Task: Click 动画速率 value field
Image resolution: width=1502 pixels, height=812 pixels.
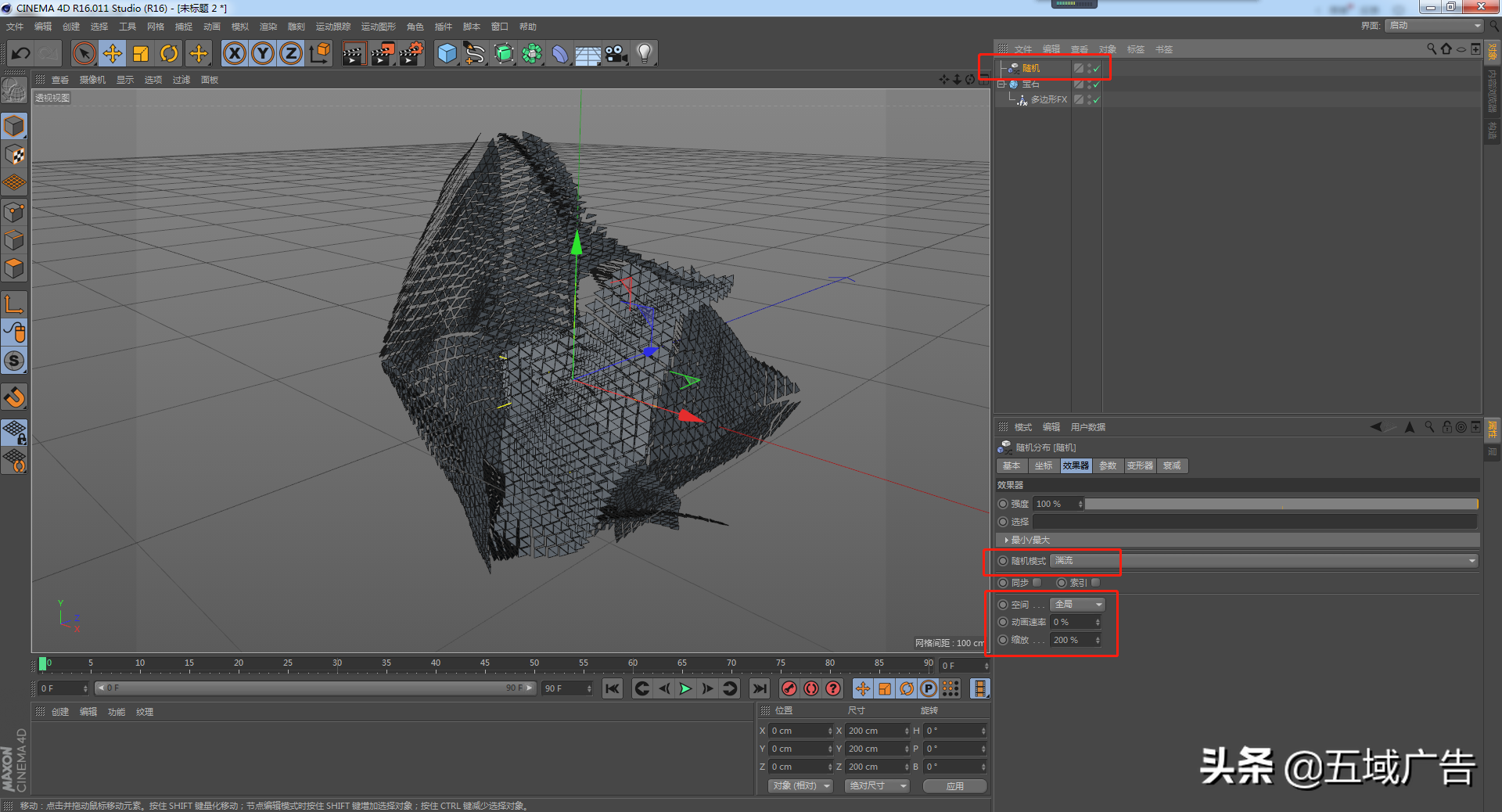Action: (1071, 622)
